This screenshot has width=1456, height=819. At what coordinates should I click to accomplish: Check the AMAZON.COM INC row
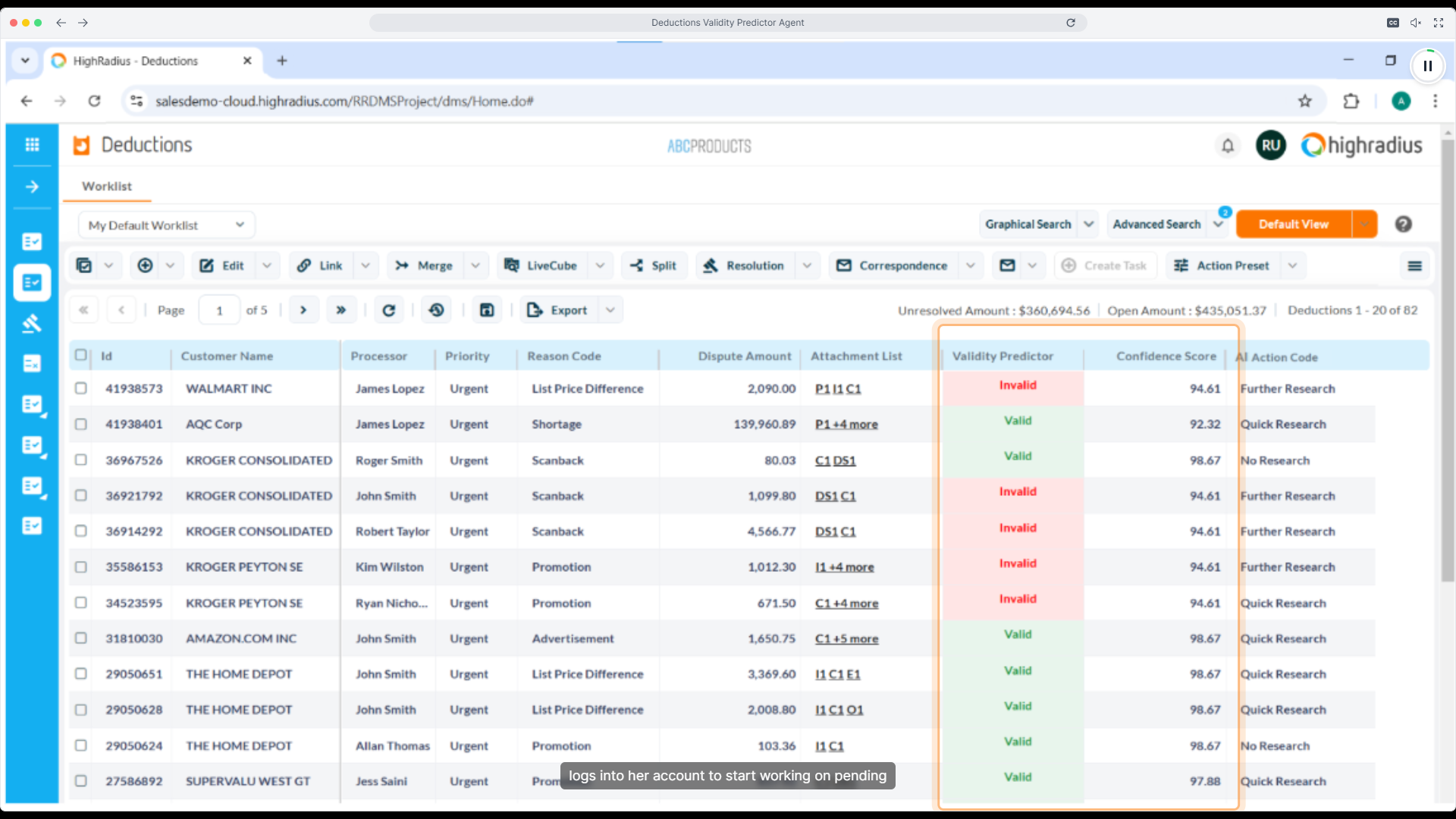[81, 638]
